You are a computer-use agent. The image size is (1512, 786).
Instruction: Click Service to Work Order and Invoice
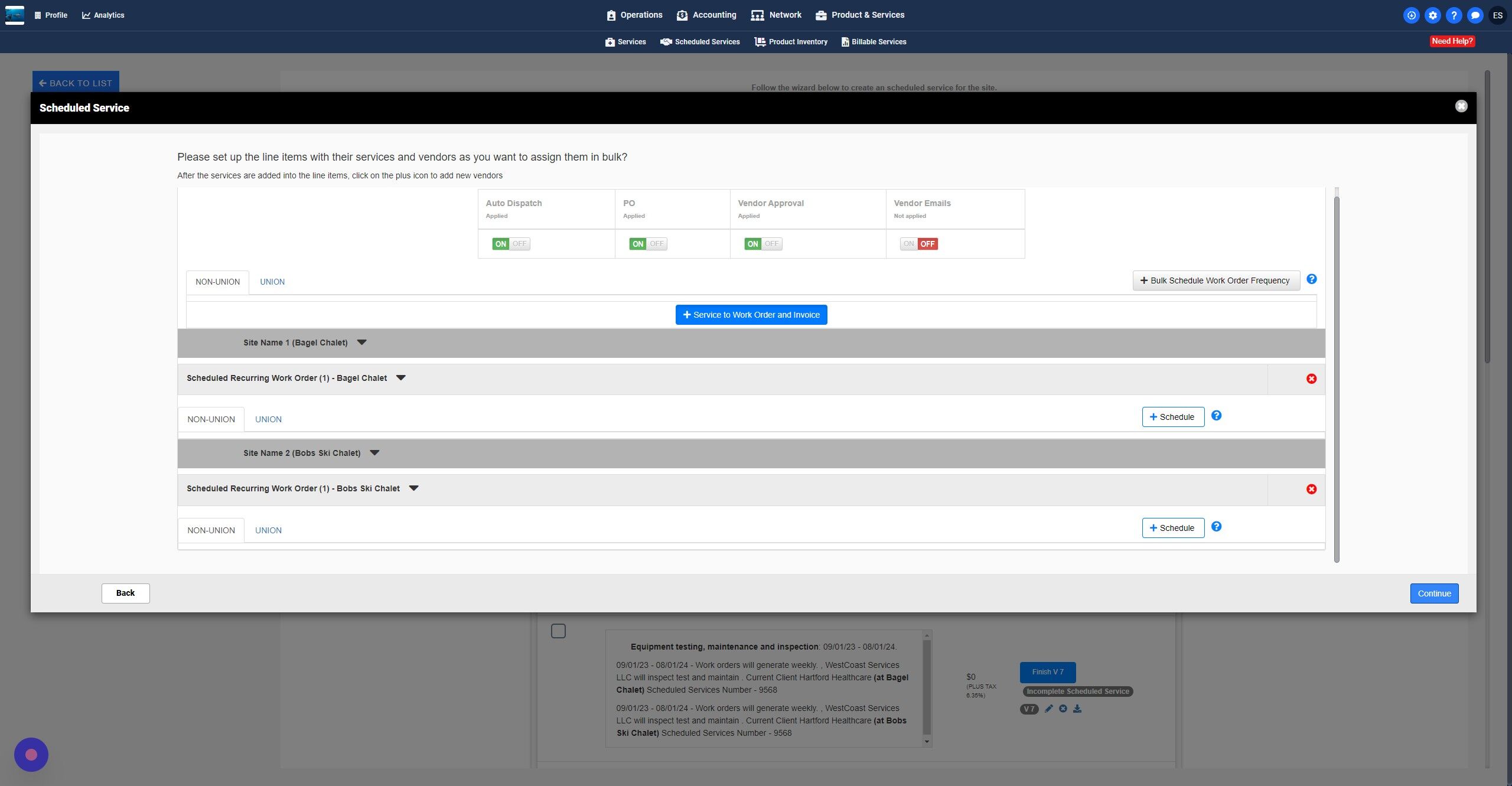(x=751, y=315)
